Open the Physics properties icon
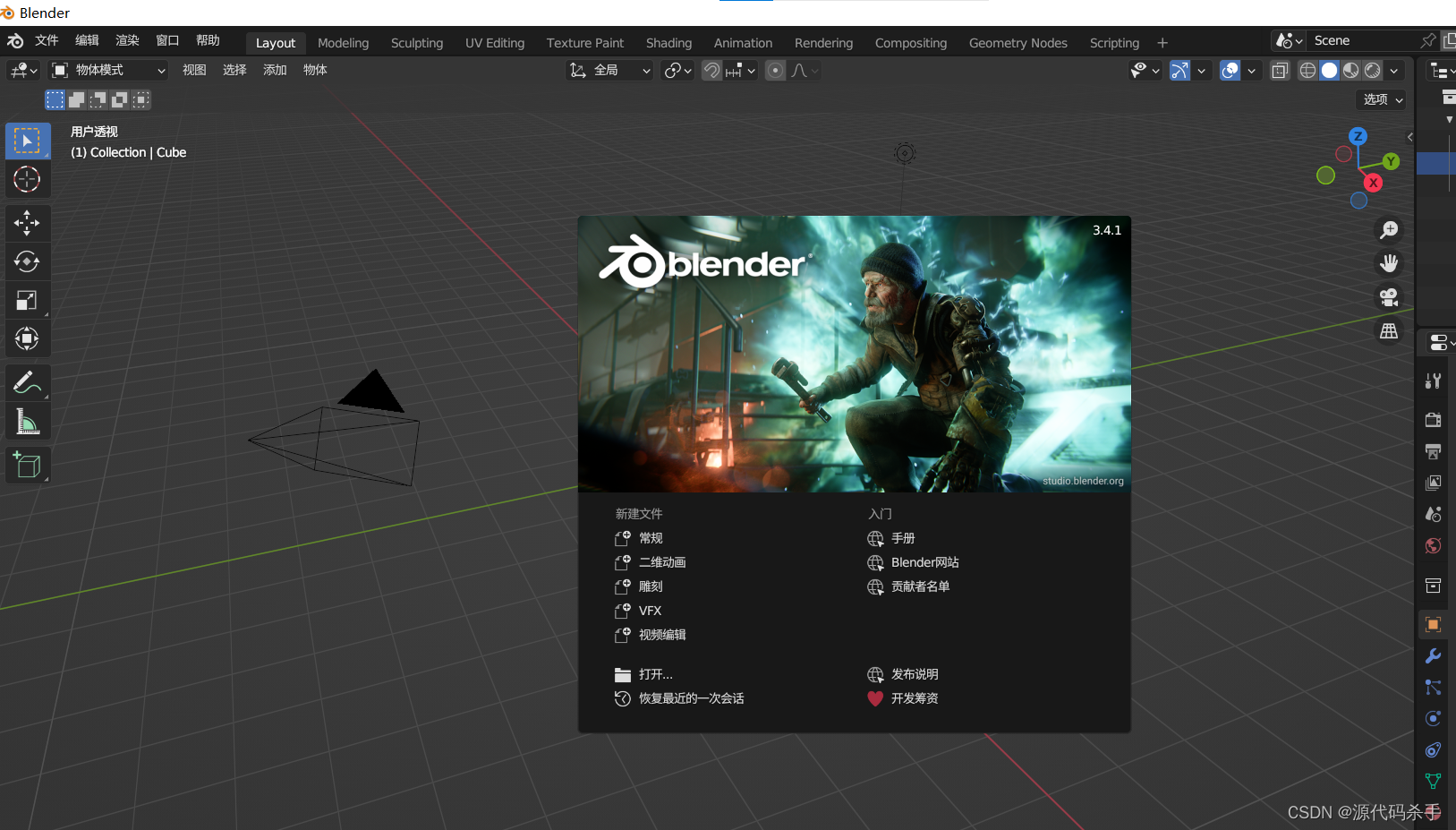 [x=1433, y=719]
